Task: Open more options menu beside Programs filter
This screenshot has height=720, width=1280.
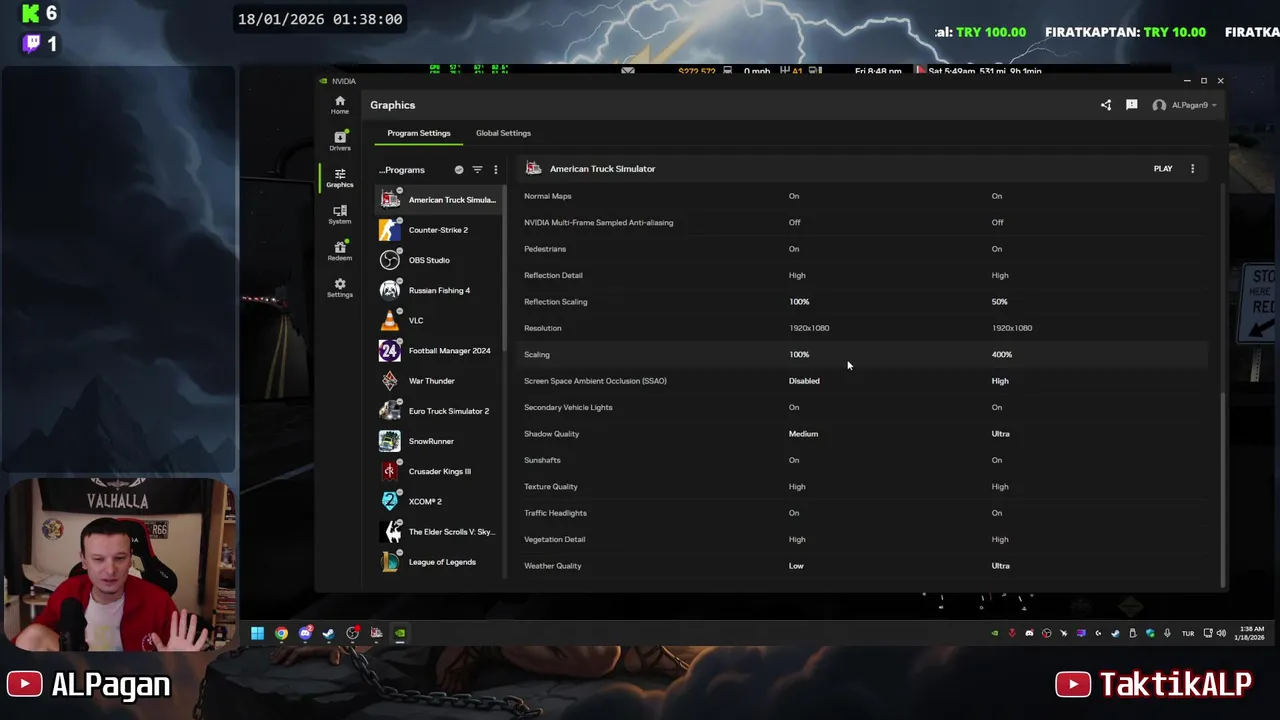Action: coord(495,170)
